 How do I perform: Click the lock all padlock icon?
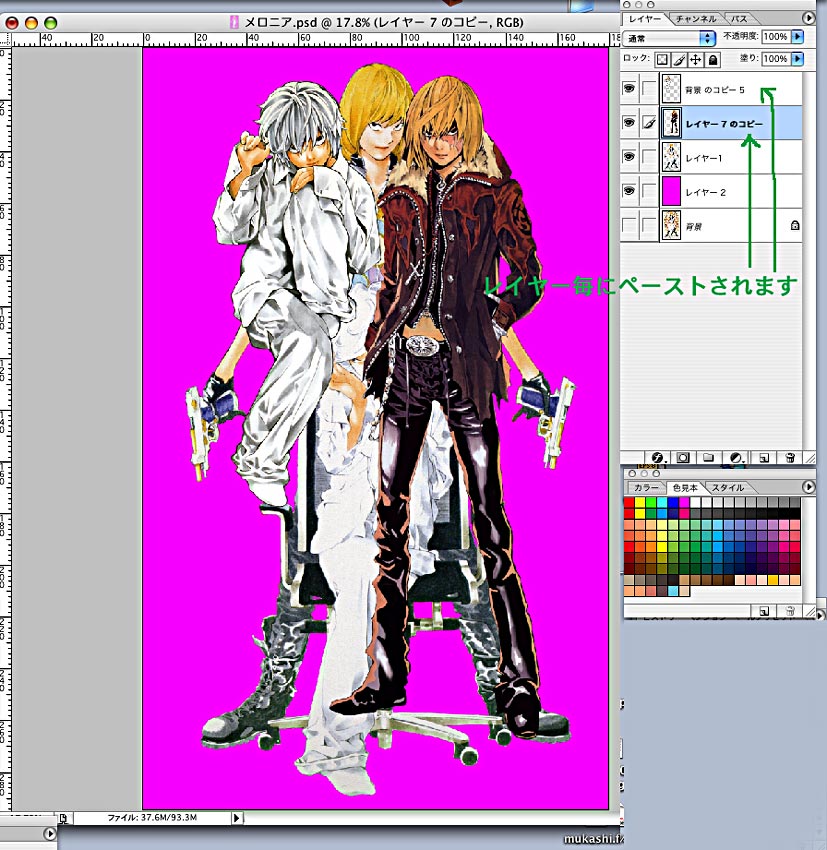[x=713, y=59]
